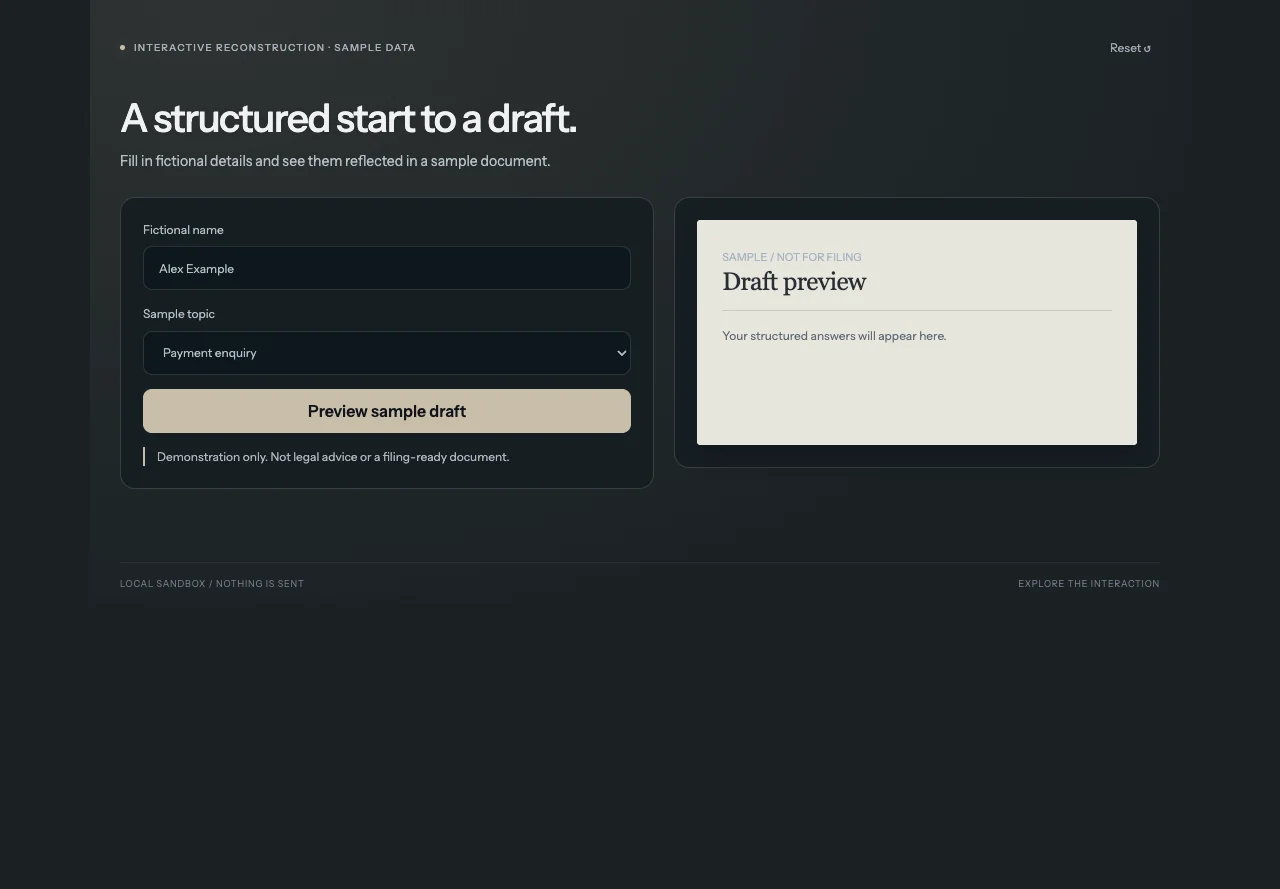Click 'Your structured answers will appear here' text

pos(834,336)
